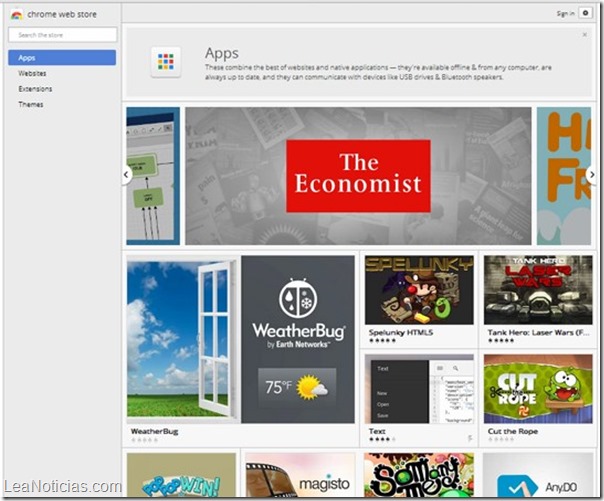Viewport: 604px width, 501px height.
Task: Open Tank Hero: Laser Wars tile
Action: 537,290
